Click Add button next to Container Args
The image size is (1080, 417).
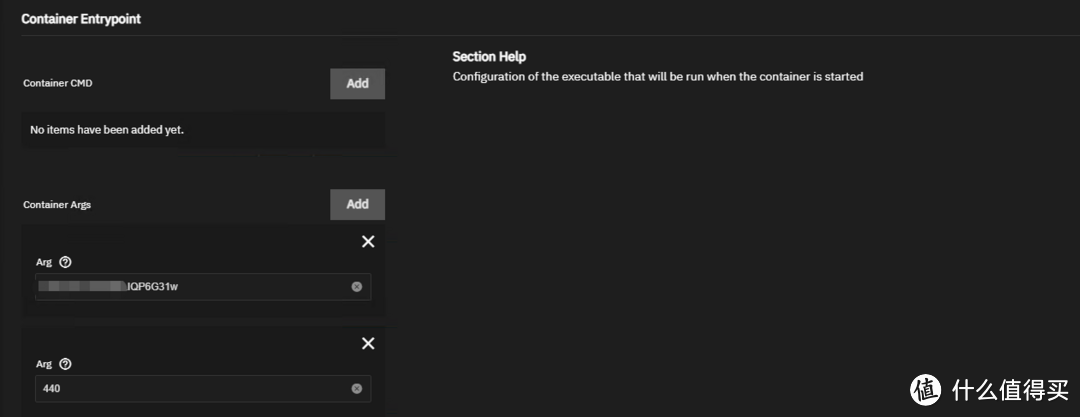pyautogui.click(x=357, y=204)
